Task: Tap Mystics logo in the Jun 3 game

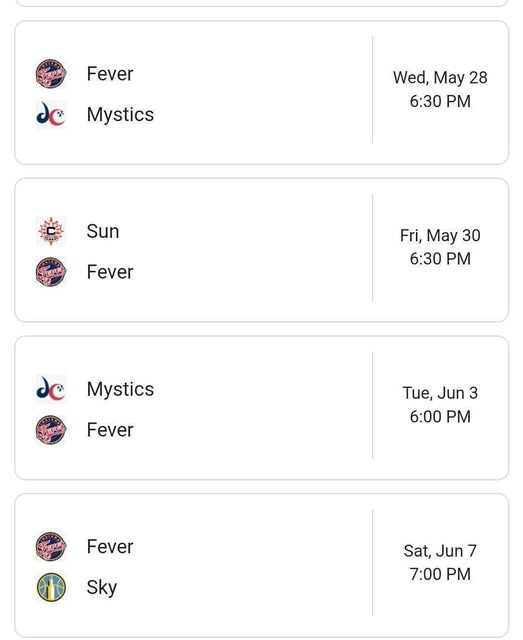Action: [51, 389]
